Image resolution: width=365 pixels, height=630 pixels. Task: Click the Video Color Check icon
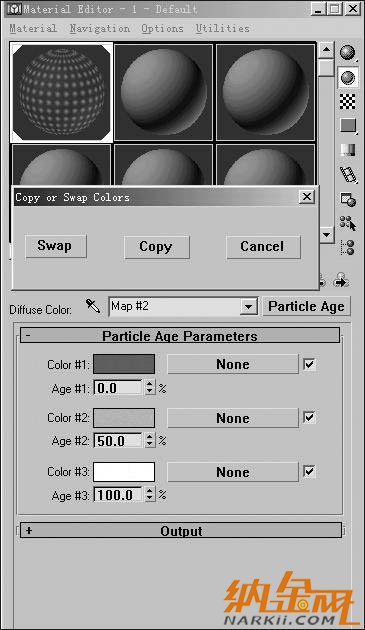pyautogui.click(x=348, y=150)
